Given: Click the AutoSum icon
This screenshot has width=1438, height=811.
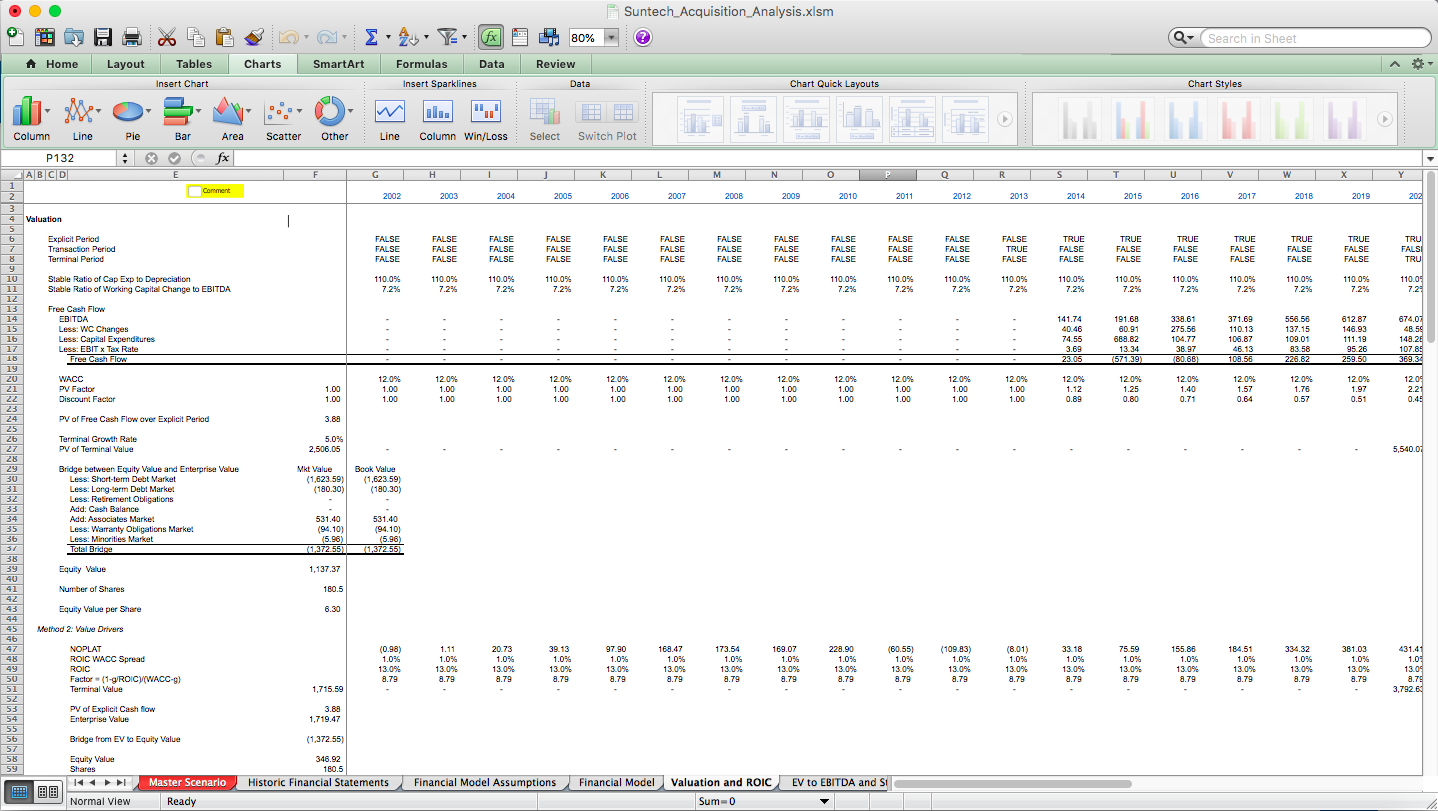Looking at the screenshot, I should [x=372, y=37].
